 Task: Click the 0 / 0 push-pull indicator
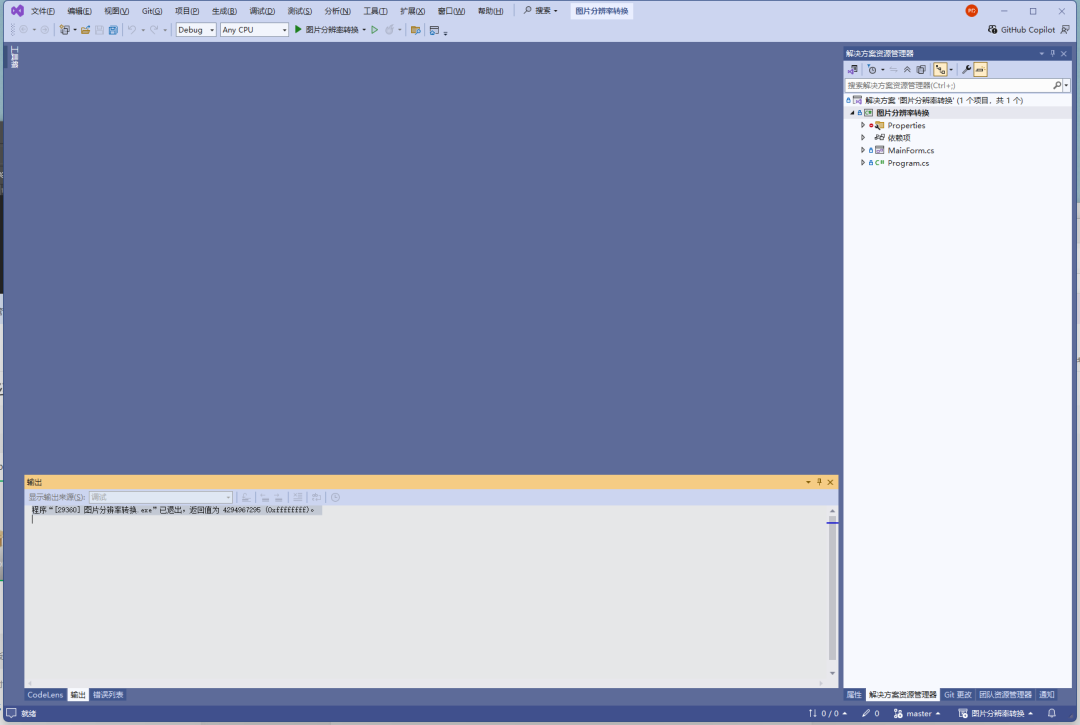(x=827, y=713)
